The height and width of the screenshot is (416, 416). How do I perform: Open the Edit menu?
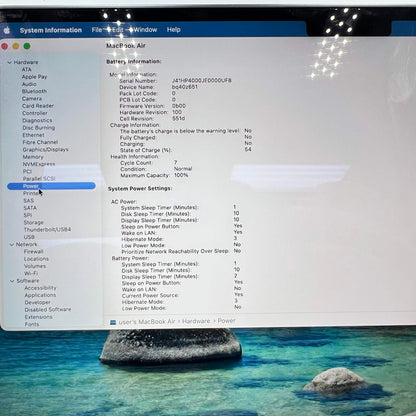tap(118, 30)
